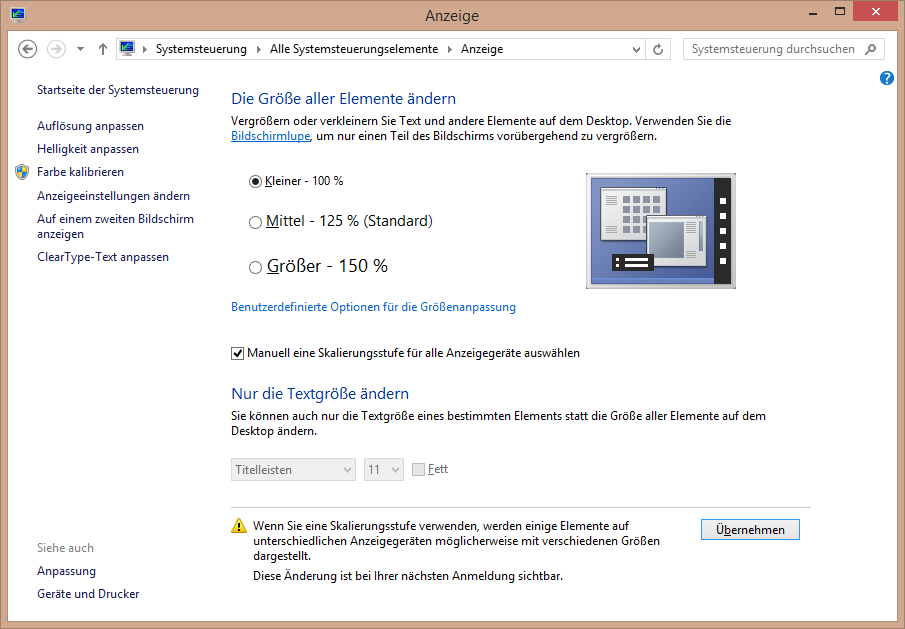This screenshot has height=629, width=905.
Task: Click the Übernehmen button
Action: [750, 530]
